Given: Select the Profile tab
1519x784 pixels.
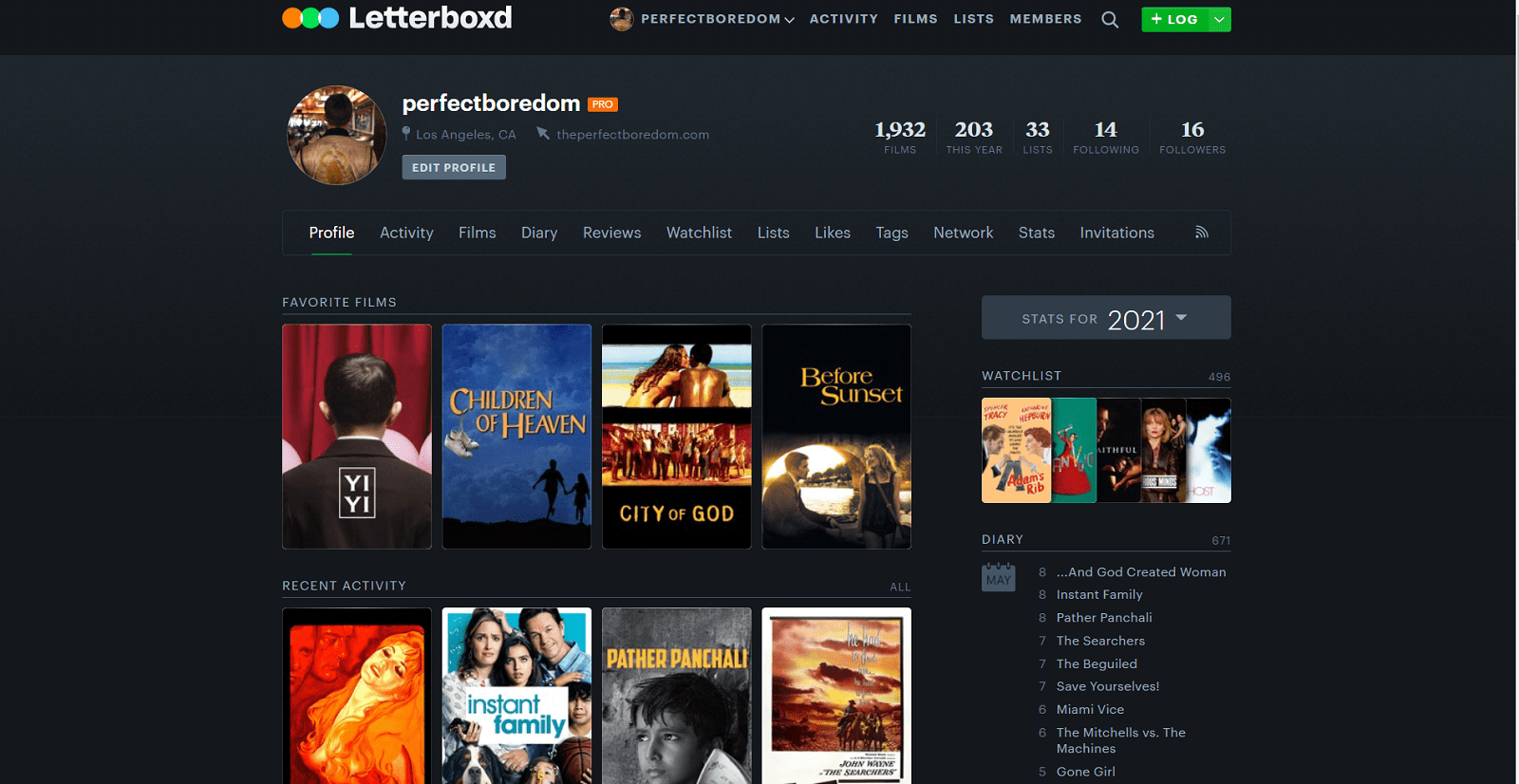Looking at the screenshot, I should point(331,233).
